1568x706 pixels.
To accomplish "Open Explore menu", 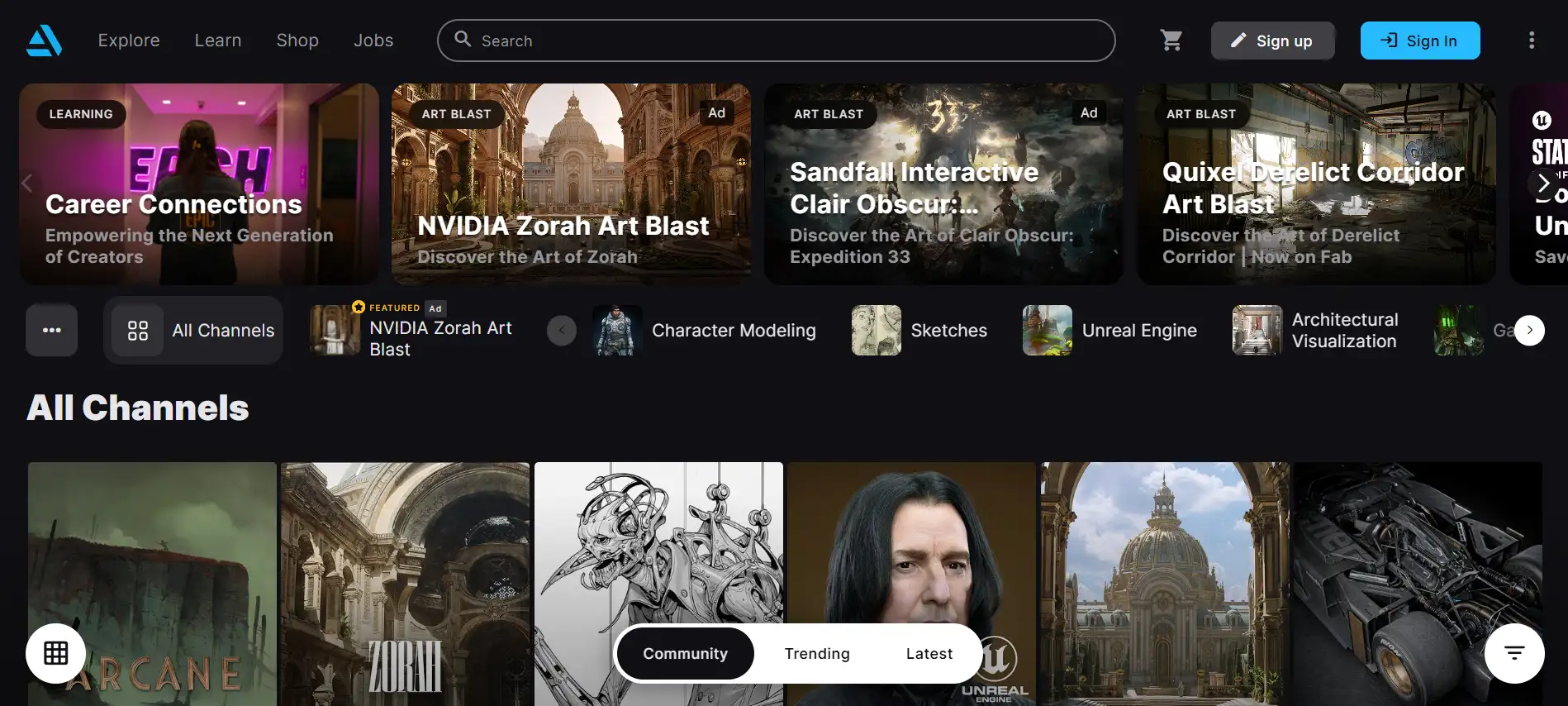I will [129, 41].
